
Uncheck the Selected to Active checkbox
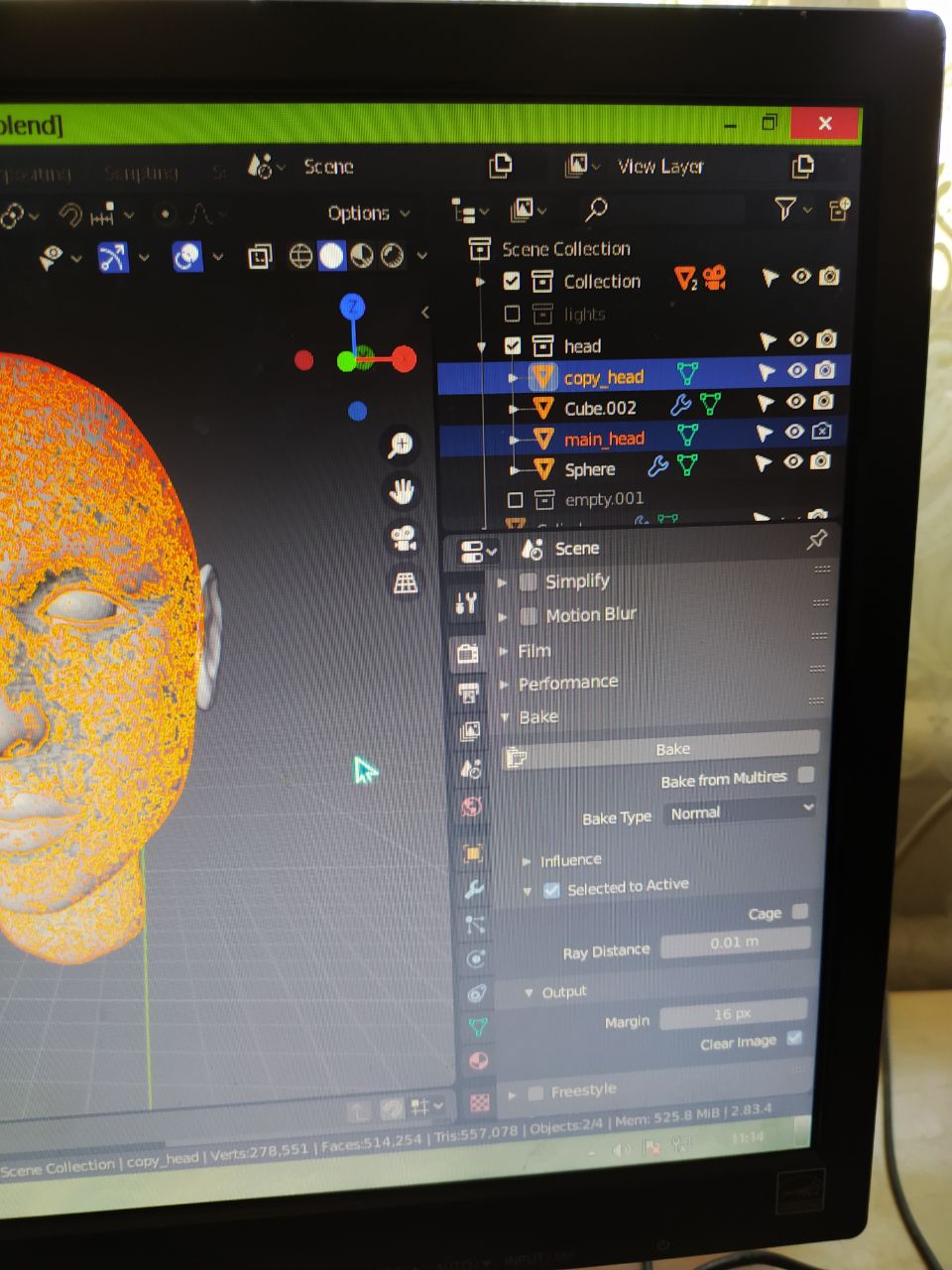tap(552, 890)
